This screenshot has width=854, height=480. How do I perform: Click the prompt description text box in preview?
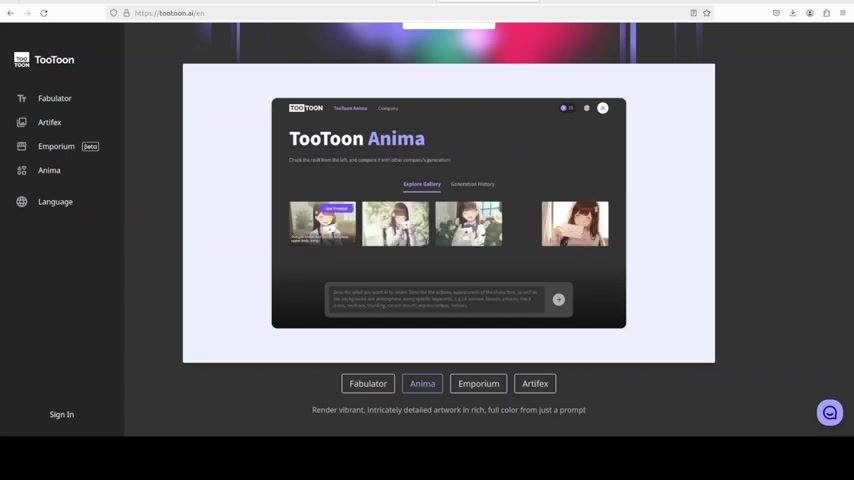436,299
